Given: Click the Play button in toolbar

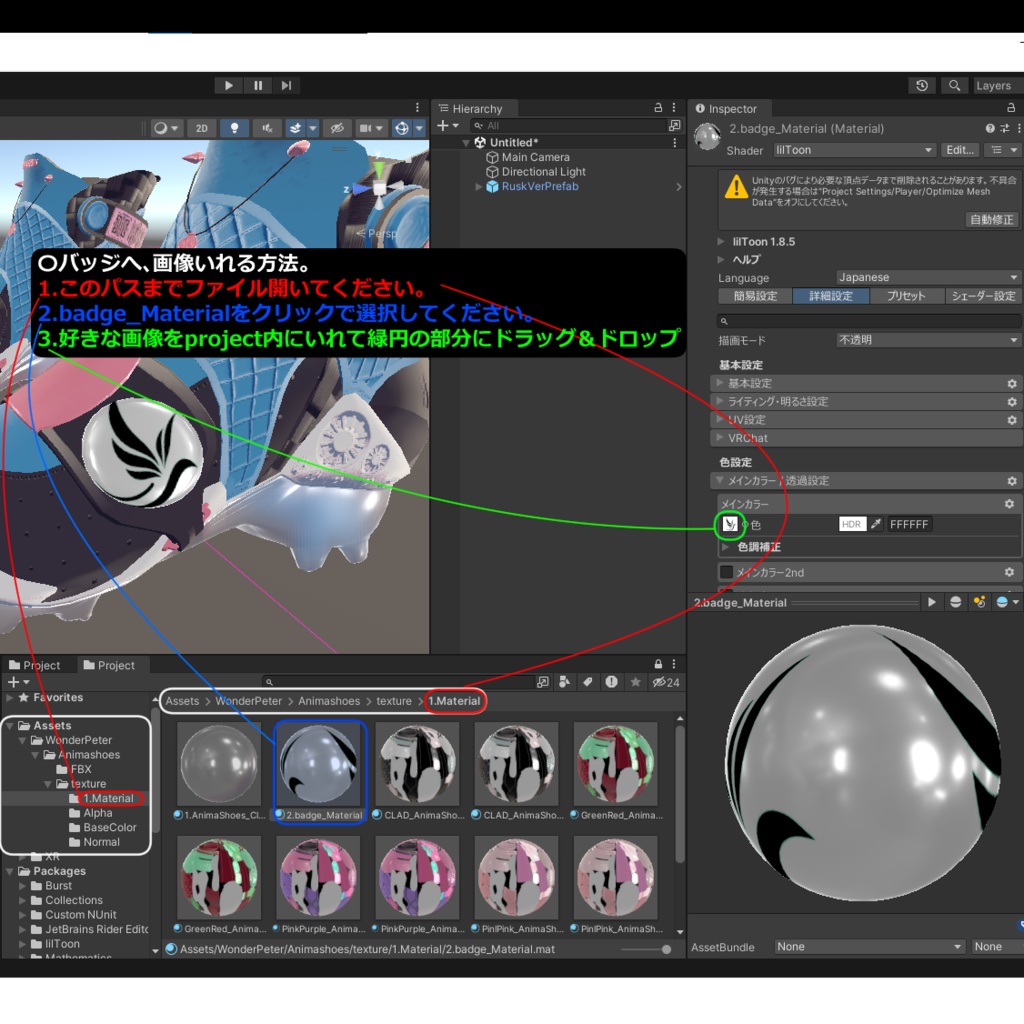Looking at the screenshot, I should coord(229,86).
